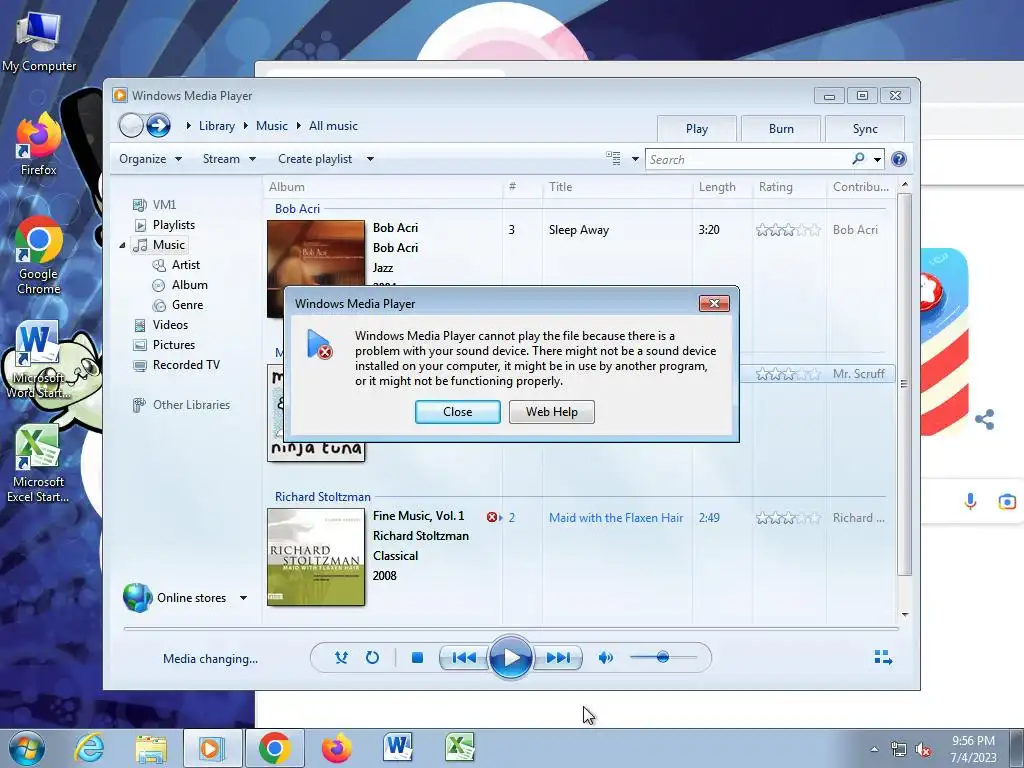Select the Sleep Away track
Viewport: 1024px width, 768px height.
tap(579, 230)
